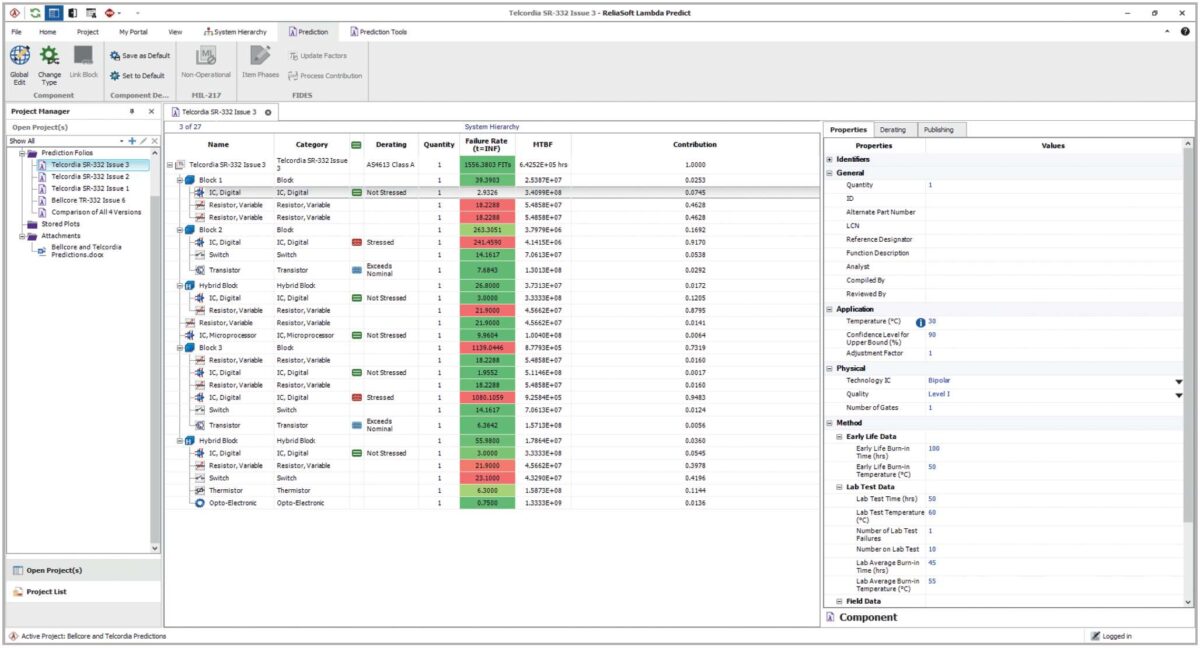Select Bellcore TR-332 Issue 6 folio
The height and width of the screenshot is (648, 1200).
pos(88,200)
